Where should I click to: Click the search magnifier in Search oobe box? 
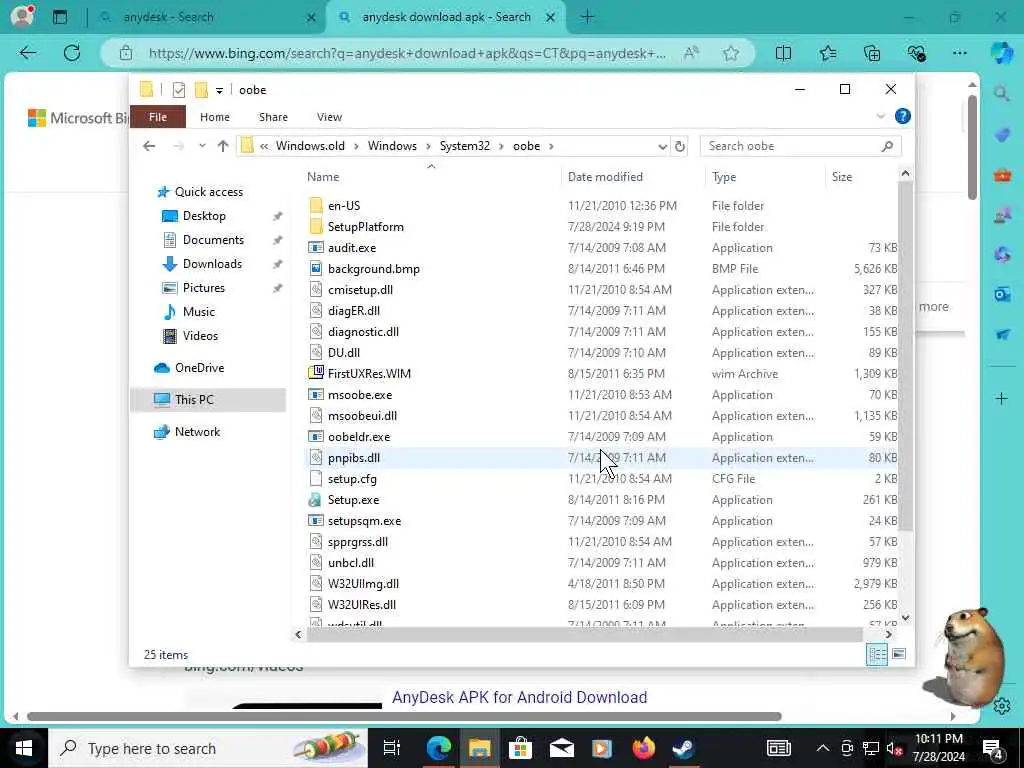click(887, 146)
